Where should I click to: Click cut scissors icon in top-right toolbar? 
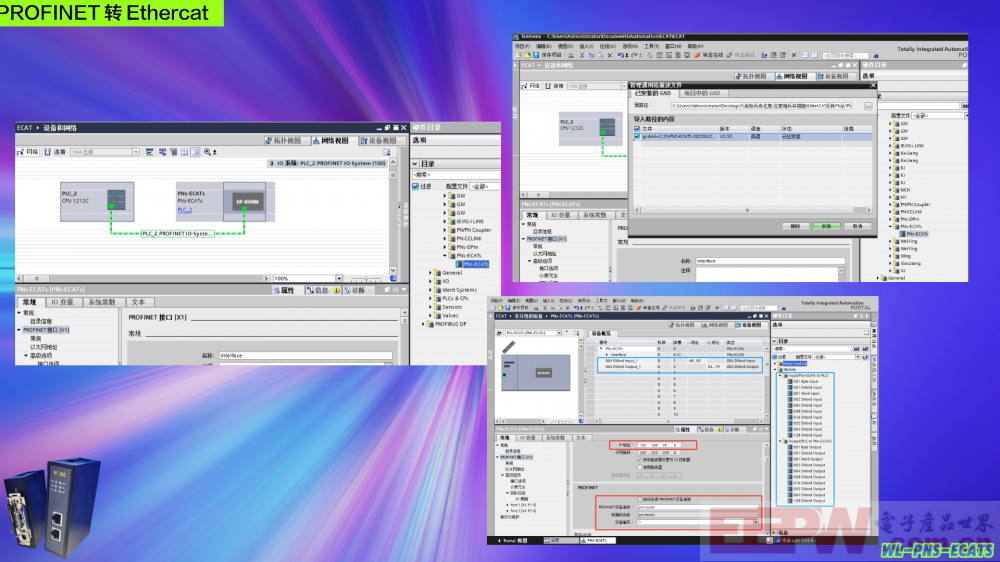click(x=582, y=55)
